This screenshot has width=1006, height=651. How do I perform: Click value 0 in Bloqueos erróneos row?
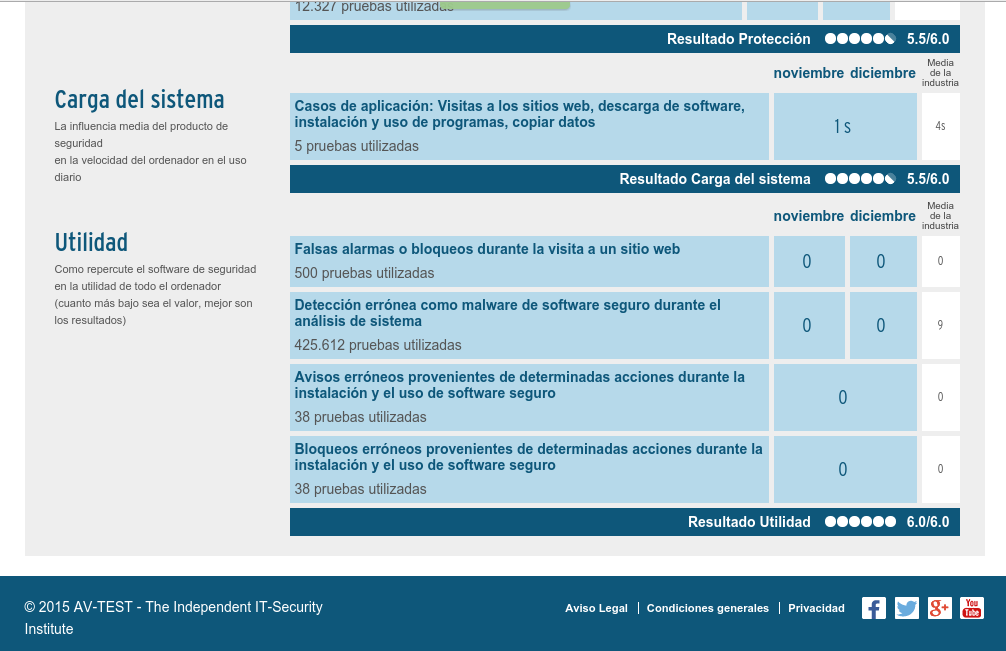(843, 469)
